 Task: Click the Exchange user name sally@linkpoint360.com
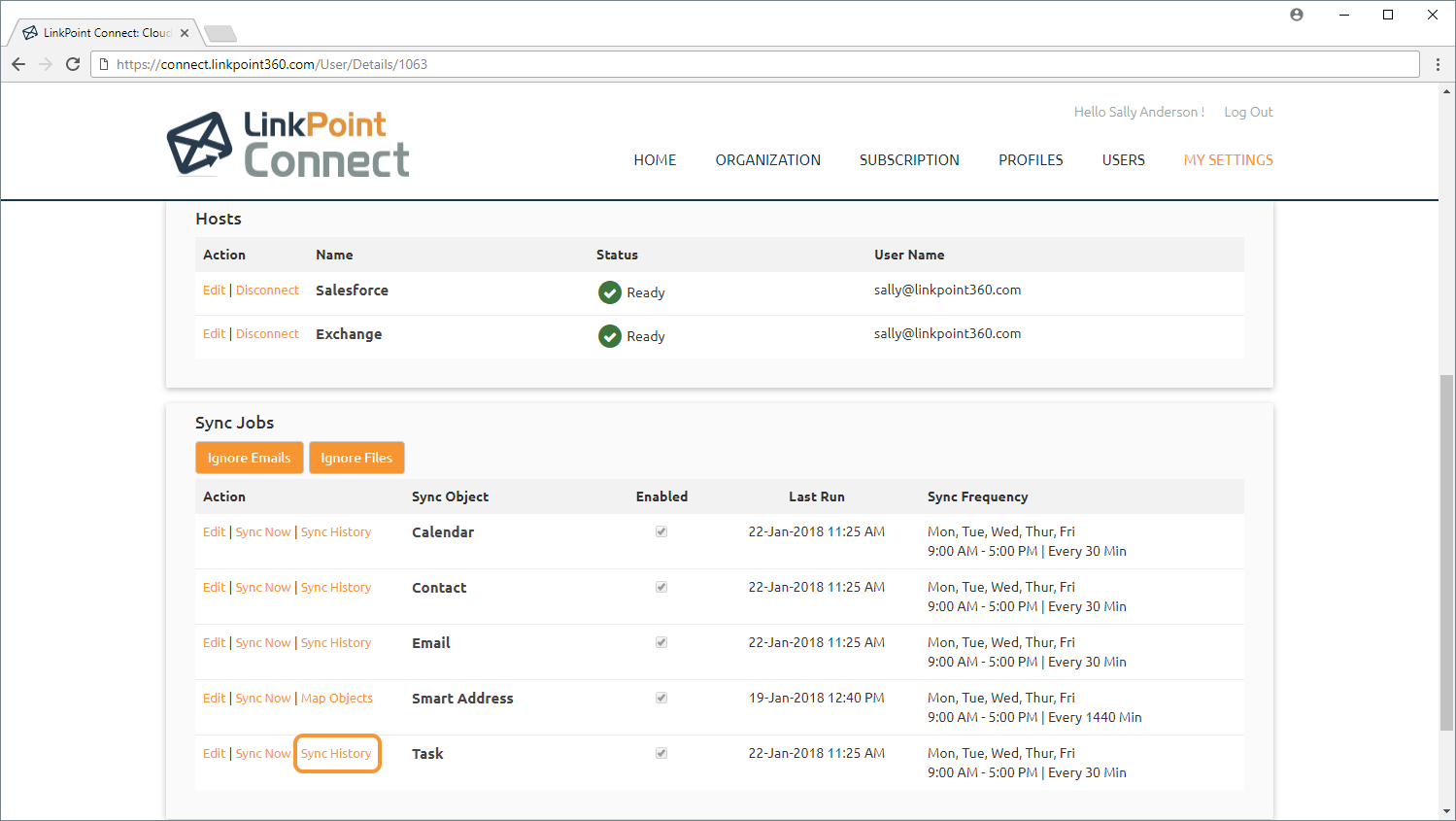pos(947,333)
